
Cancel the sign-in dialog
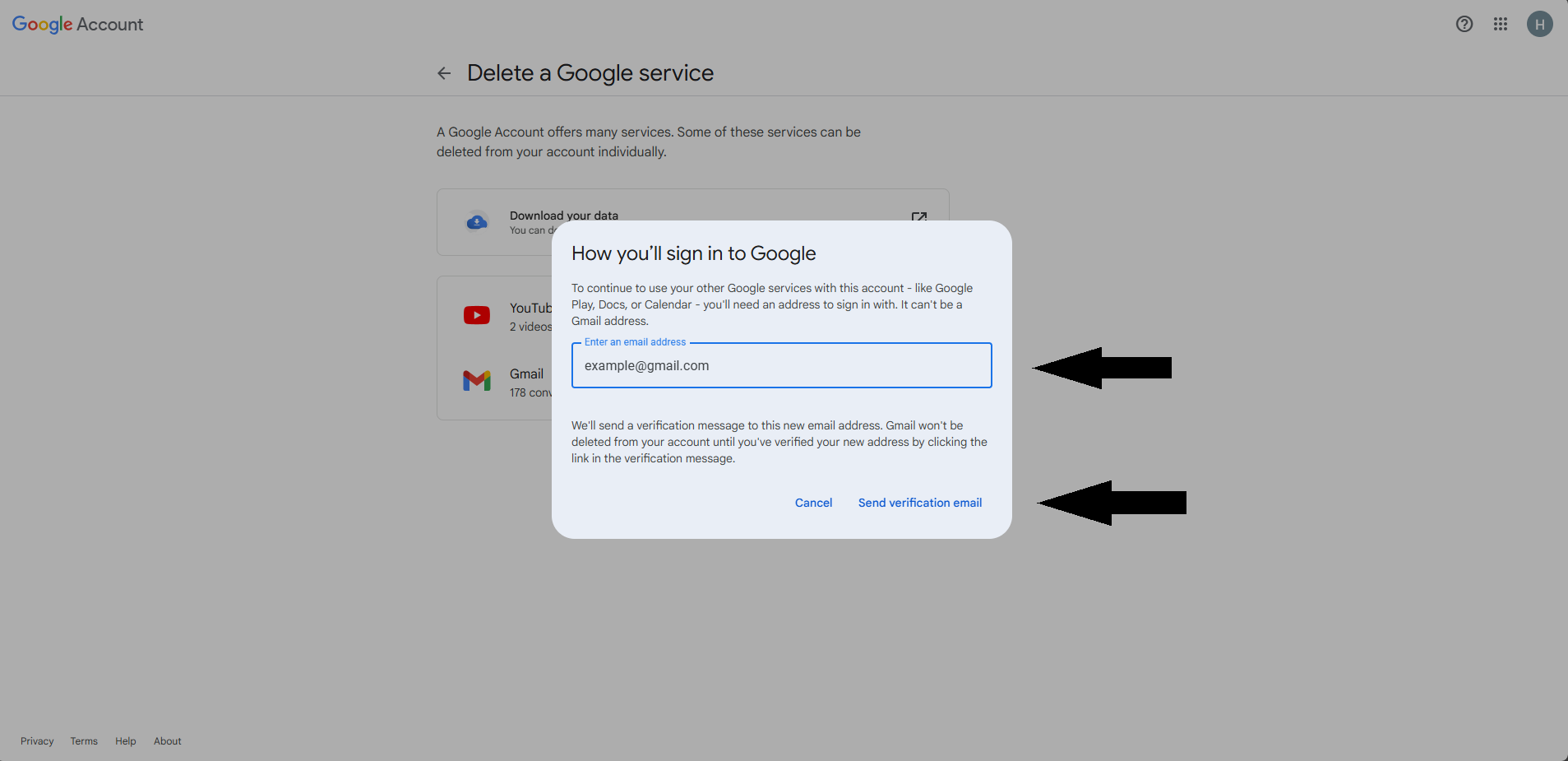pos(813,503)
